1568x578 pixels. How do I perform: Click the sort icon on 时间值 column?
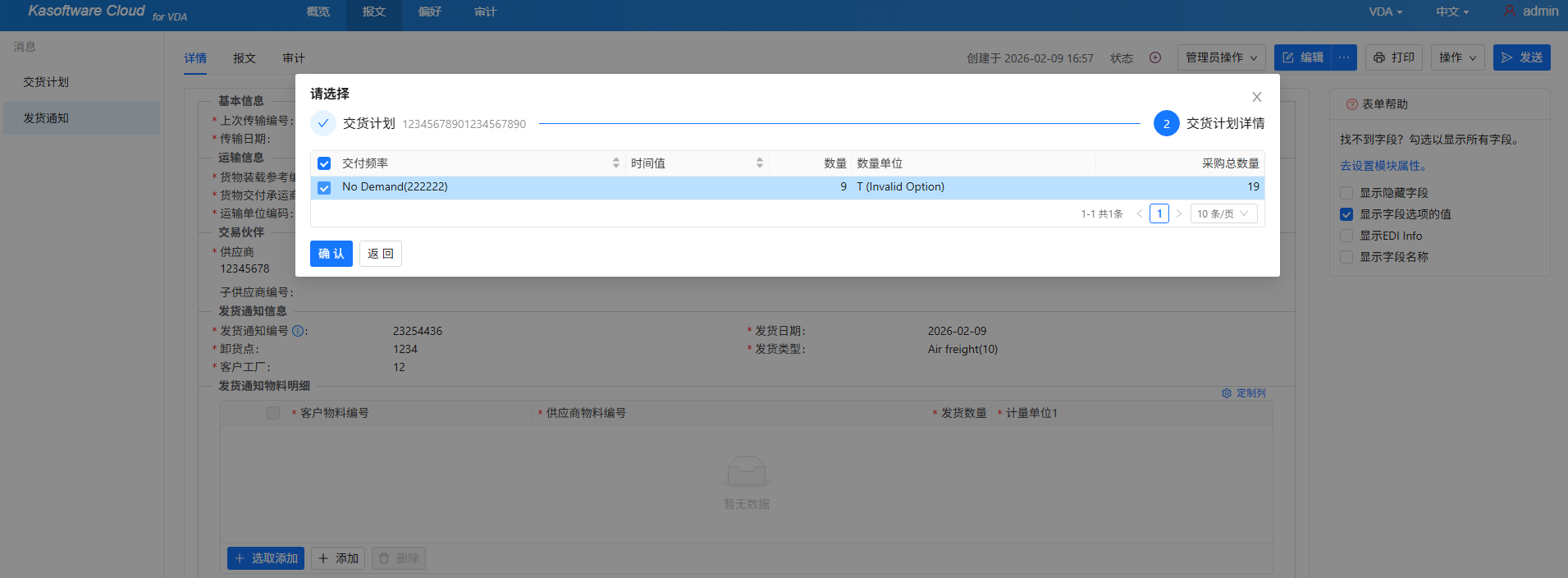(x=759, y=163)
